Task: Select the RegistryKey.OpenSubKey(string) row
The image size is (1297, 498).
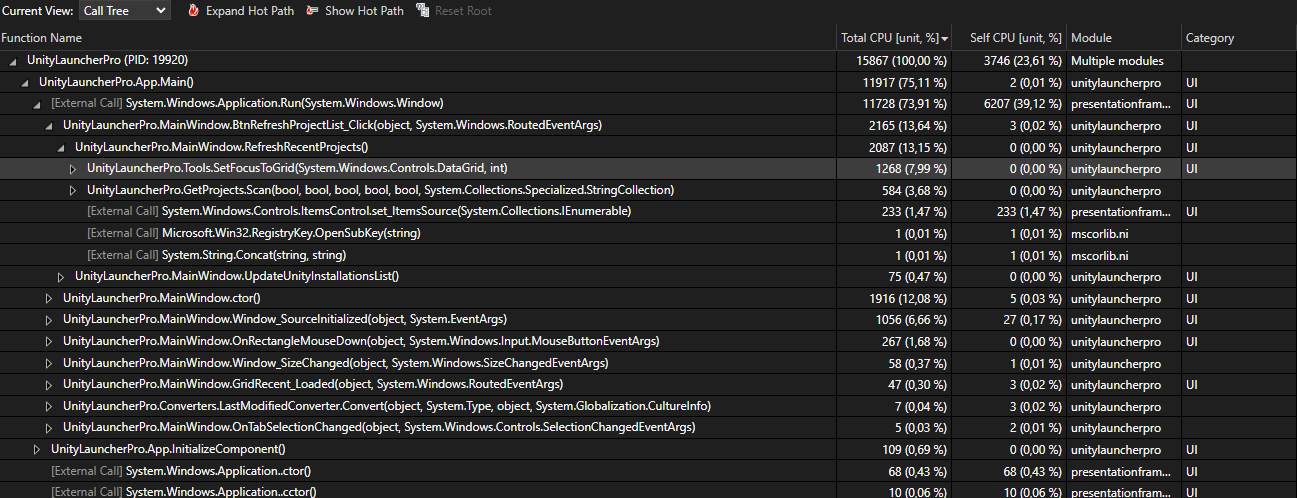Action: 648,233
